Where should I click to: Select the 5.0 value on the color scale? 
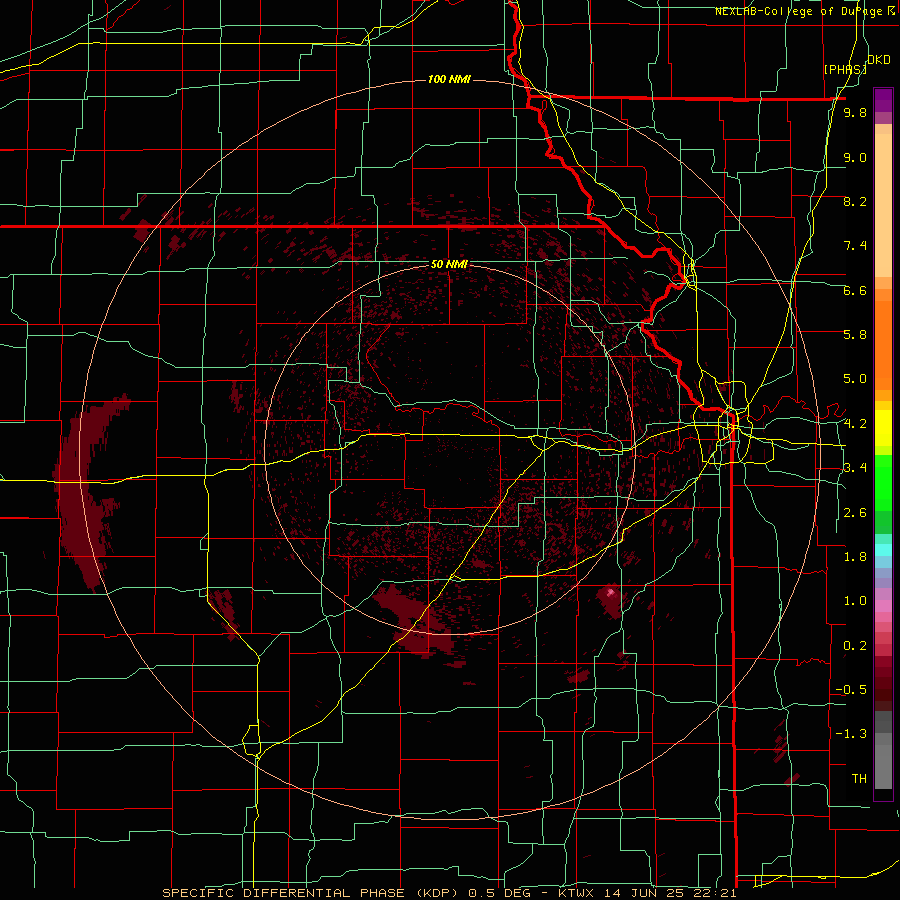pos(855,379)
